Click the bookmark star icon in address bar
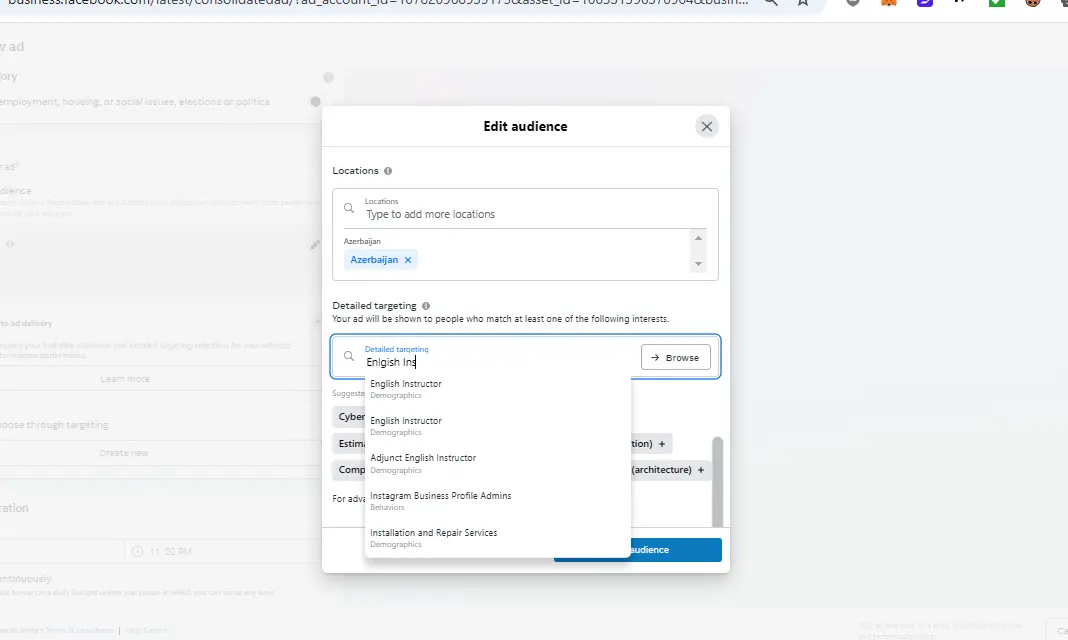Viewport: 1068px width, 640px height. click(x=803, y=3)
